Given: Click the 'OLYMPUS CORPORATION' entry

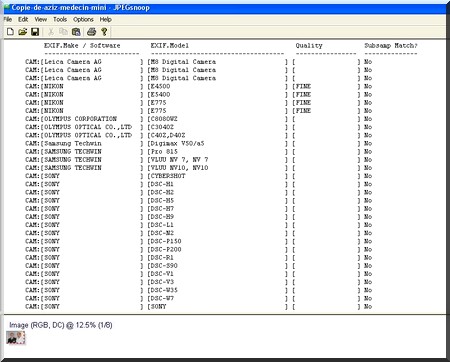Looking at the screenshot, I should (x=80, y=119).
